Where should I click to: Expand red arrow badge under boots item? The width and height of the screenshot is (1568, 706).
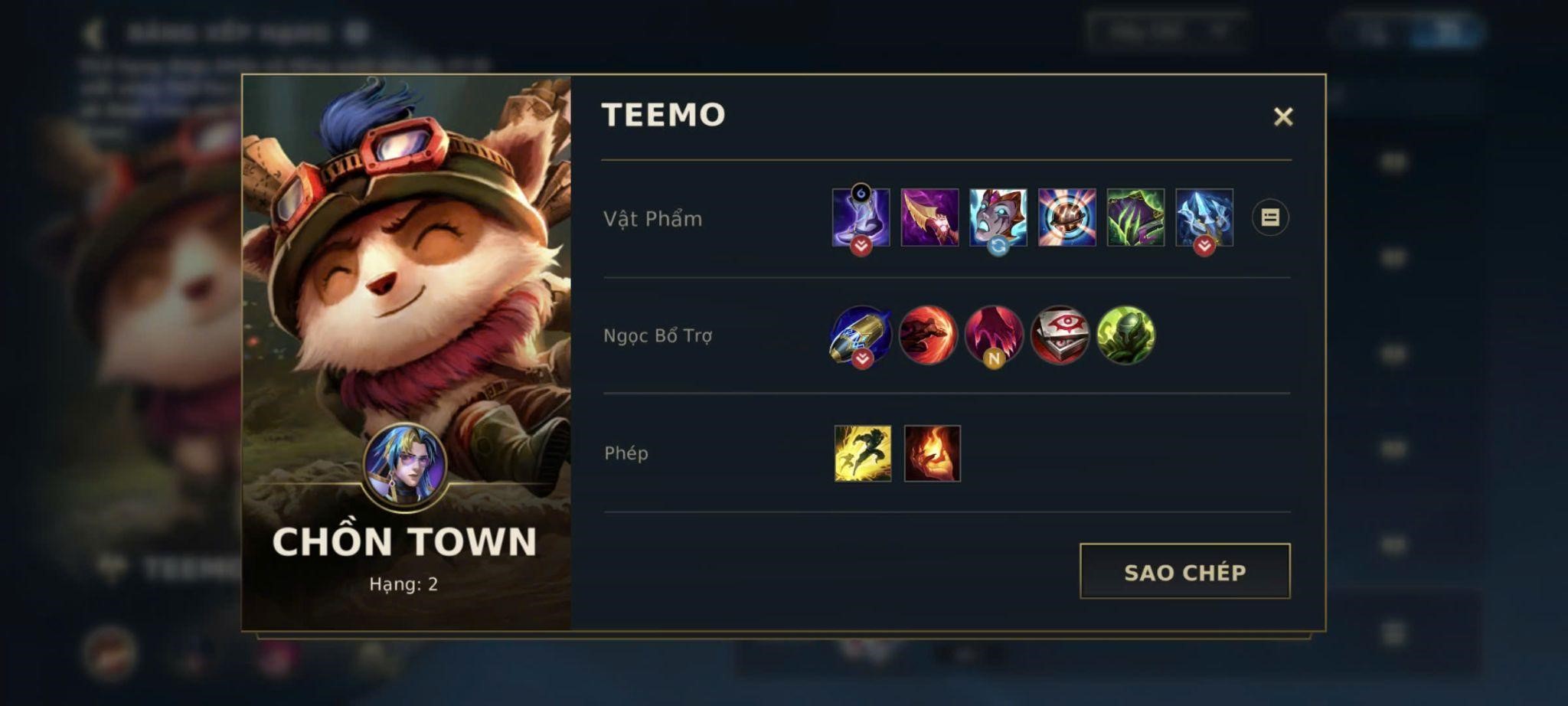tap(861, 246)
